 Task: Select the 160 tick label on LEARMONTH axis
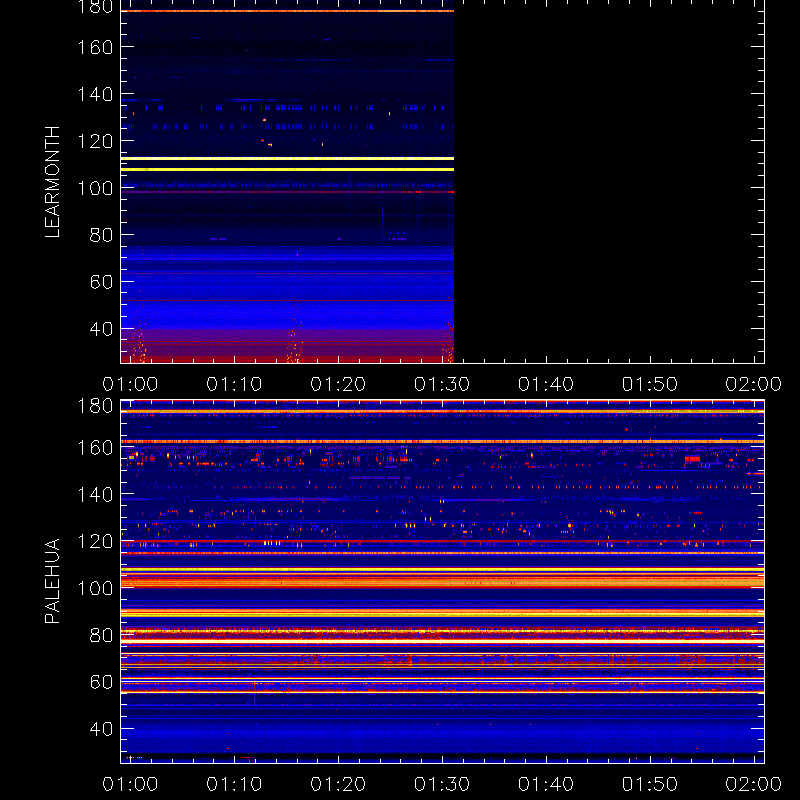pyautogui.click(x=95, y=47)
